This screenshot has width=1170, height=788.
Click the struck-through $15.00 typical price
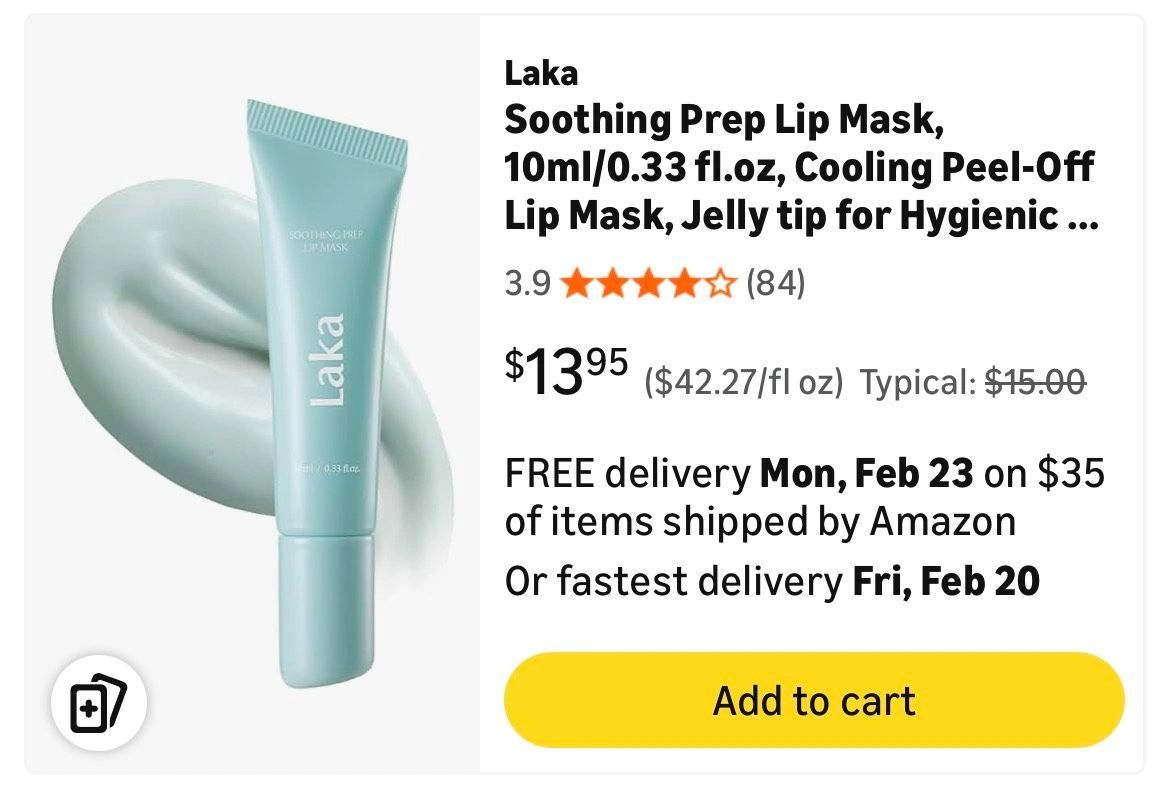[1036, 382]
